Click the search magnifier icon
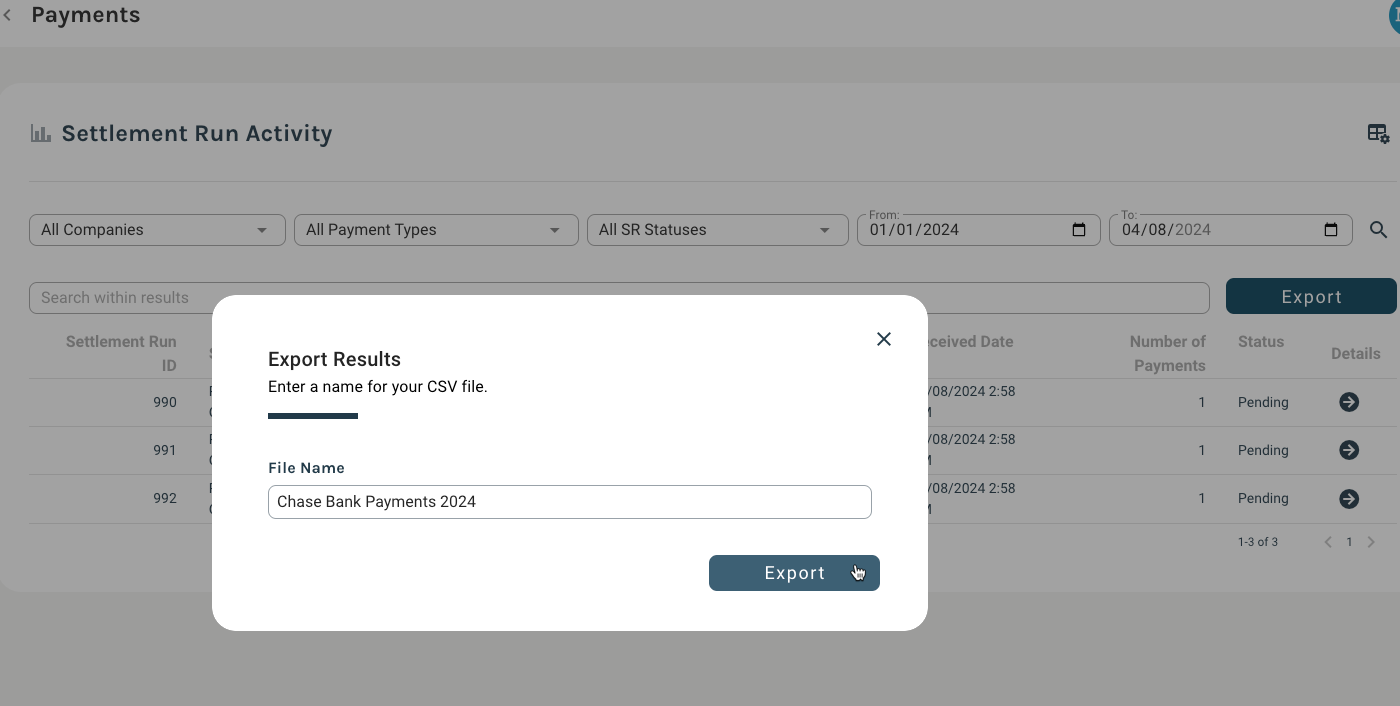The image size is (1400, 706). tap(1378, 230)
